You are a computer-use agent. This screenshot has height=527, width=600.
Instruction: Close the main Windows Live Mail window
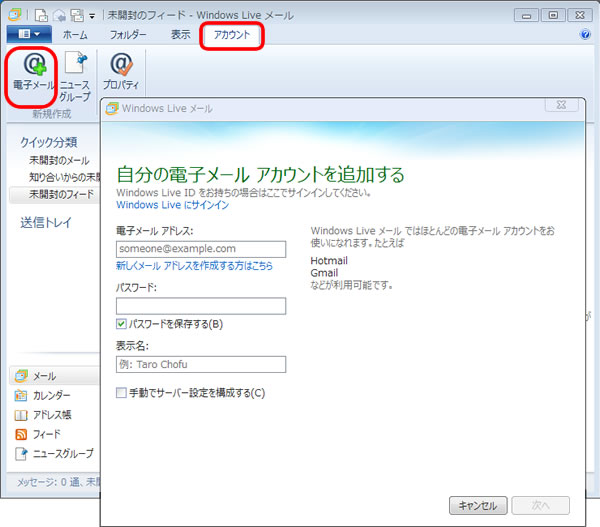pyautogui.click(x=580, y=16)
